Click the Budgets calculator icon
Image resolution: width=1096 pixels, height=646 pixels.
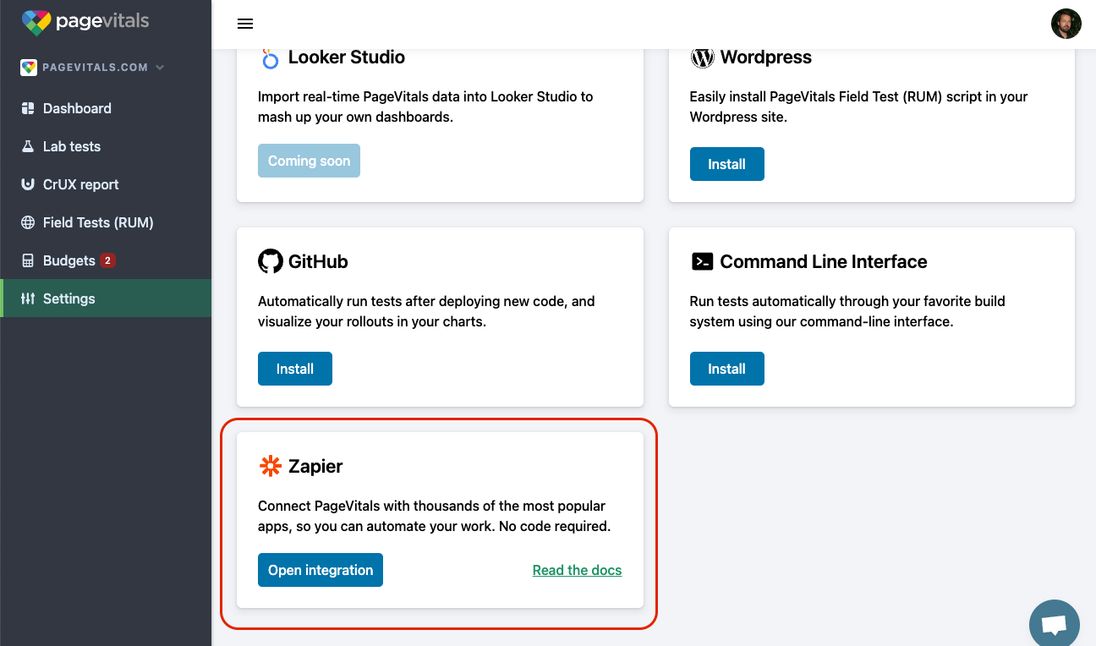click(29, 260)
